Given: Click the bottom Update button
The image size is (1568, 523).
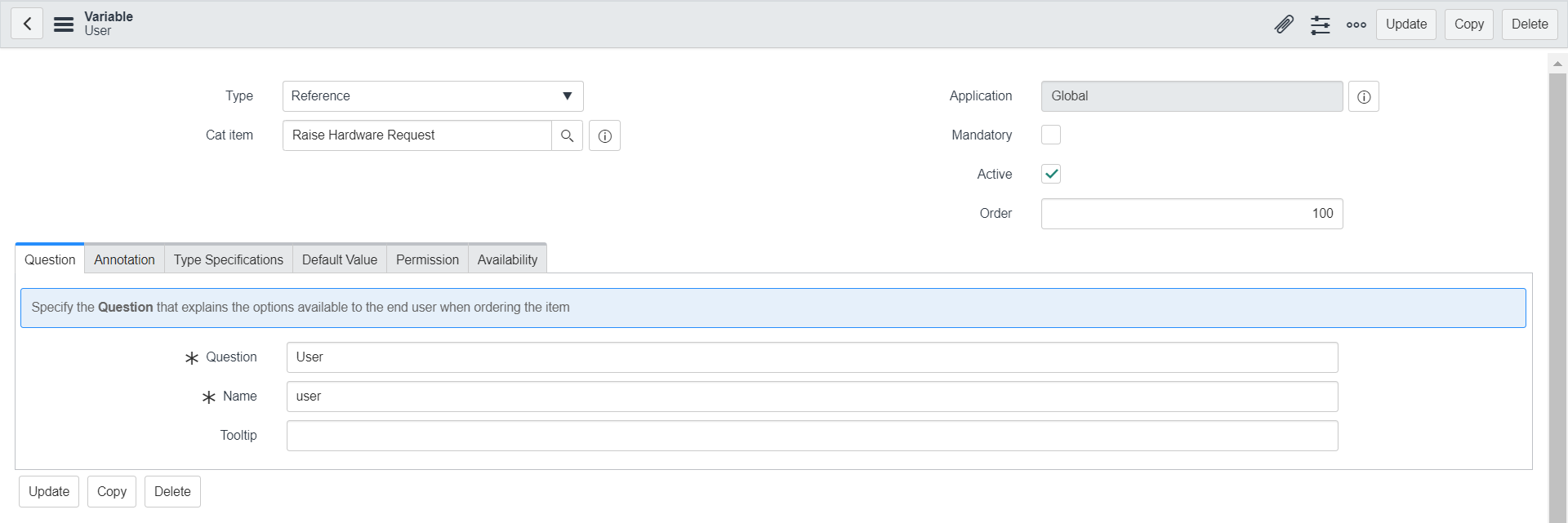Looking at the screenshot, I should click(49, 491).
